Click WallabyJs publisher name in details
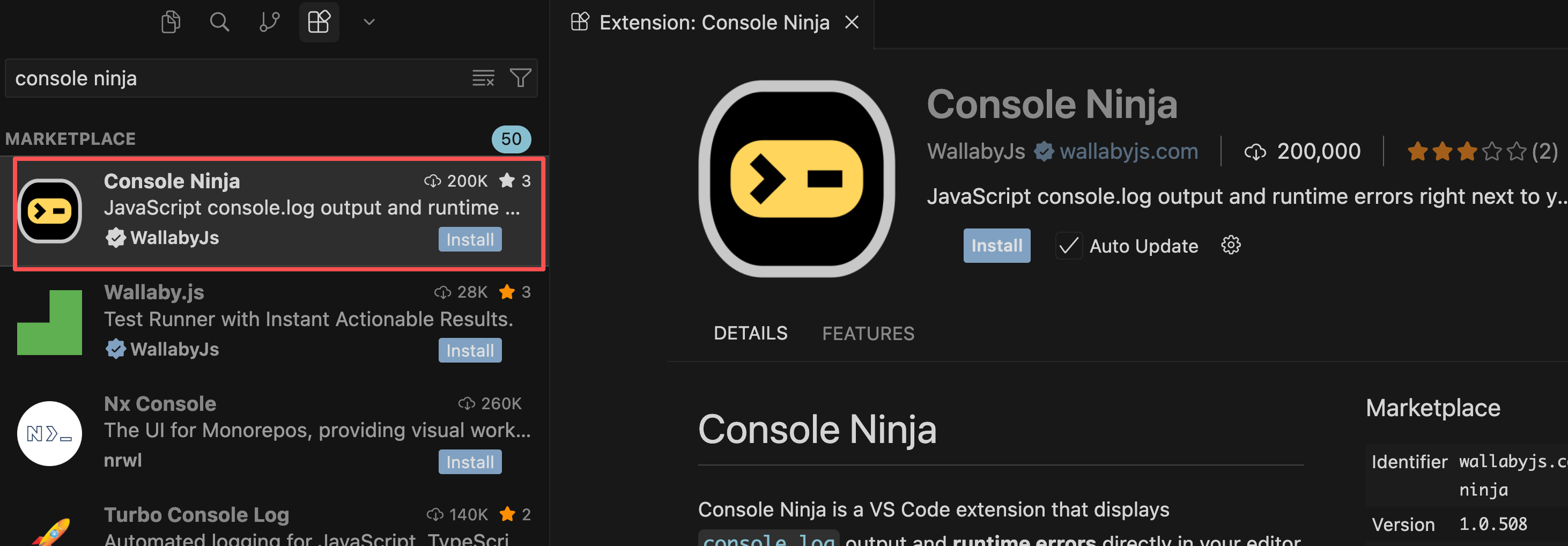 click(976, 151)
